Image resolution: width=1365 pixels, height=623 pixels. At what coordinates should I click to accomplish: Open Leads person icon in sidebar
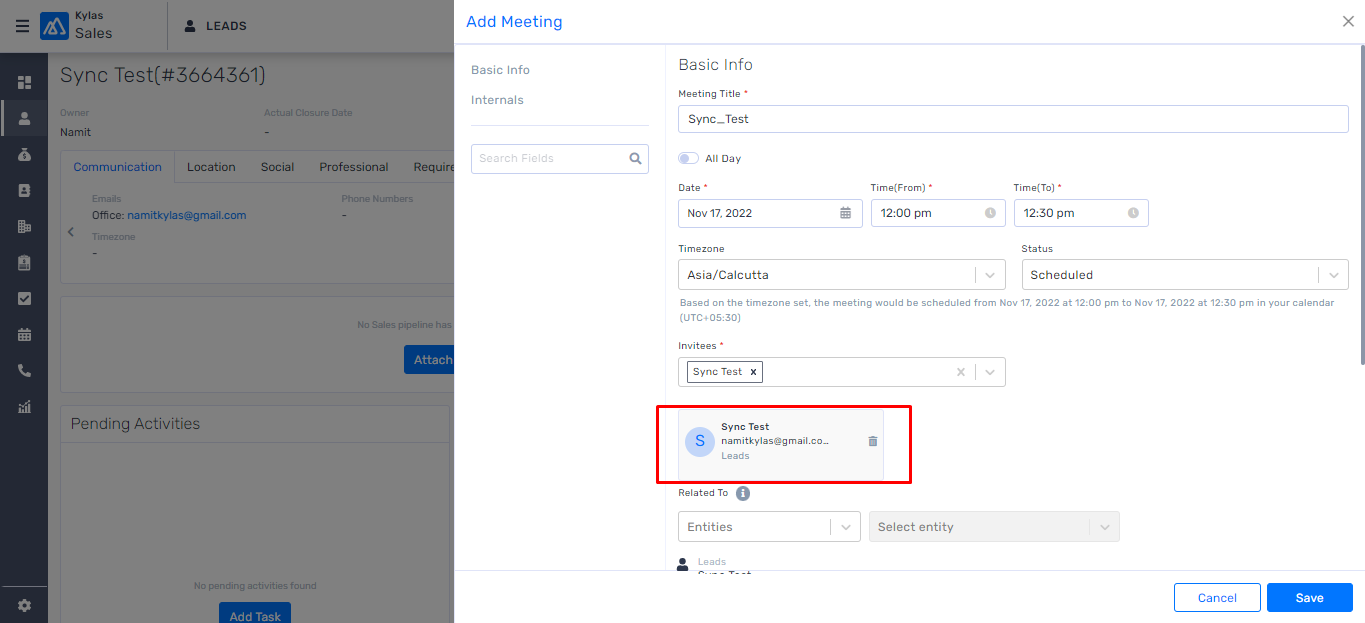point(24,118)
